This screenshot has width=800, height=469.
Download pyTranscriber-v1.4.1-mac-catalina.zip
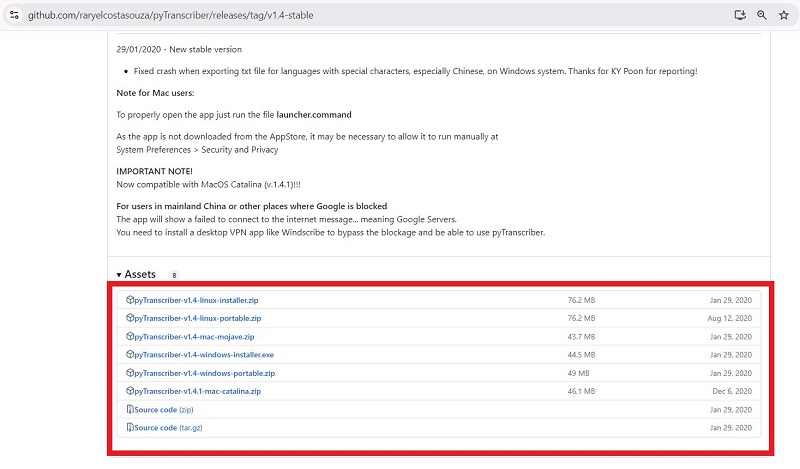[197, 392]
